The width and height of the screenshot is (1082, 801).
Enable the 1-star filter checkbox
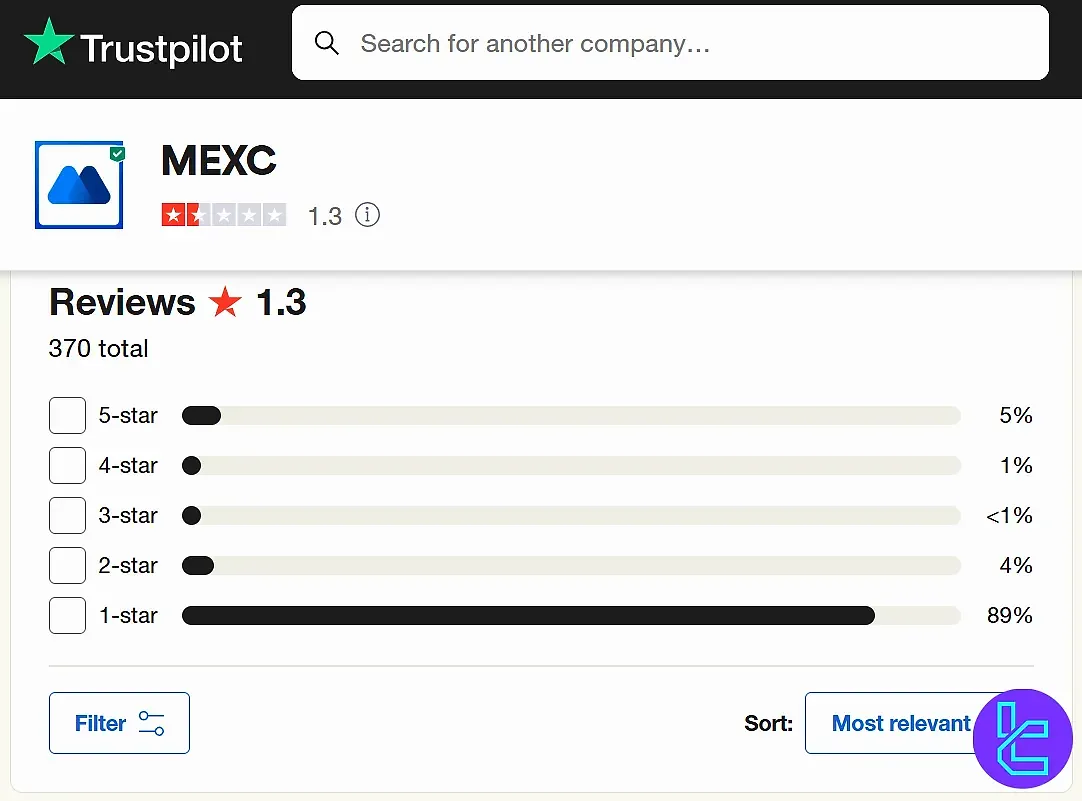tap(68, 615)
